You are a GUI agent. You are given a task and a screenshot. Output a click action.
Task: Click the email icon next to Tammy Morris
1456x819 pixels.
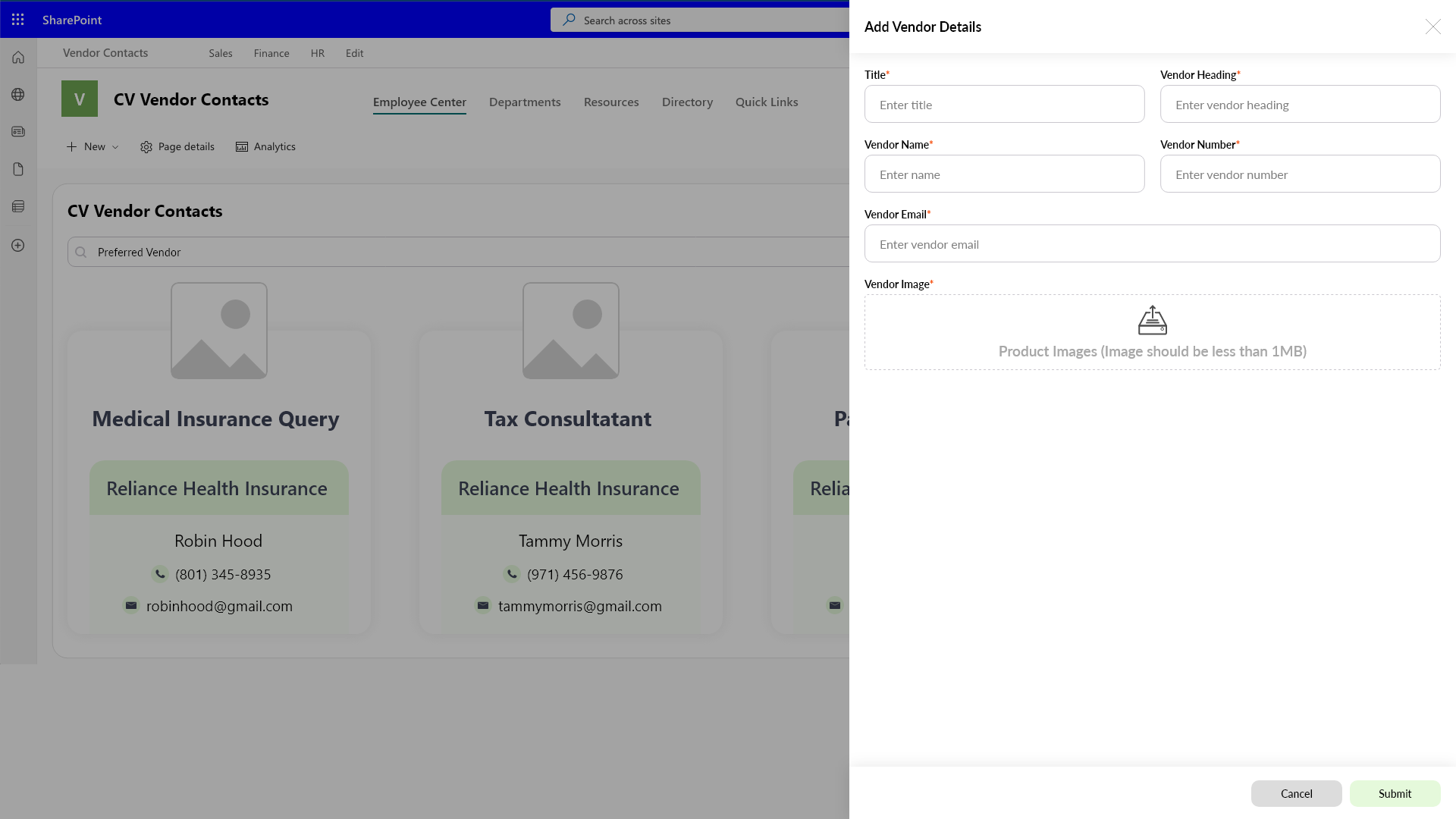[x=483, y=605]
